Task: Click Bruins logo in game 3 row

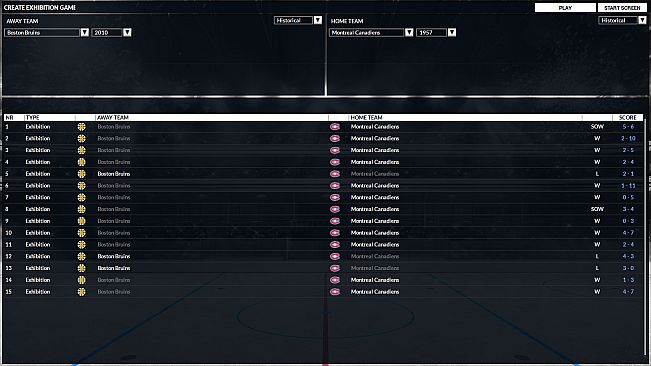Action: [x=81, y=150]
